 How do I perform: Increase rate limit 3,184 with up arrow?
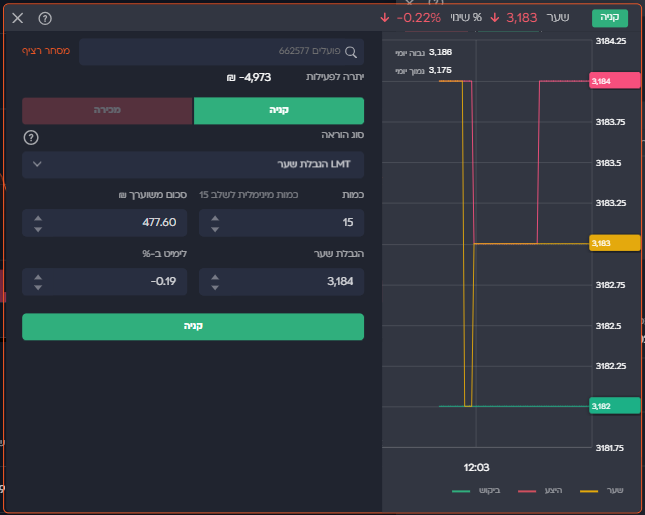215,276
